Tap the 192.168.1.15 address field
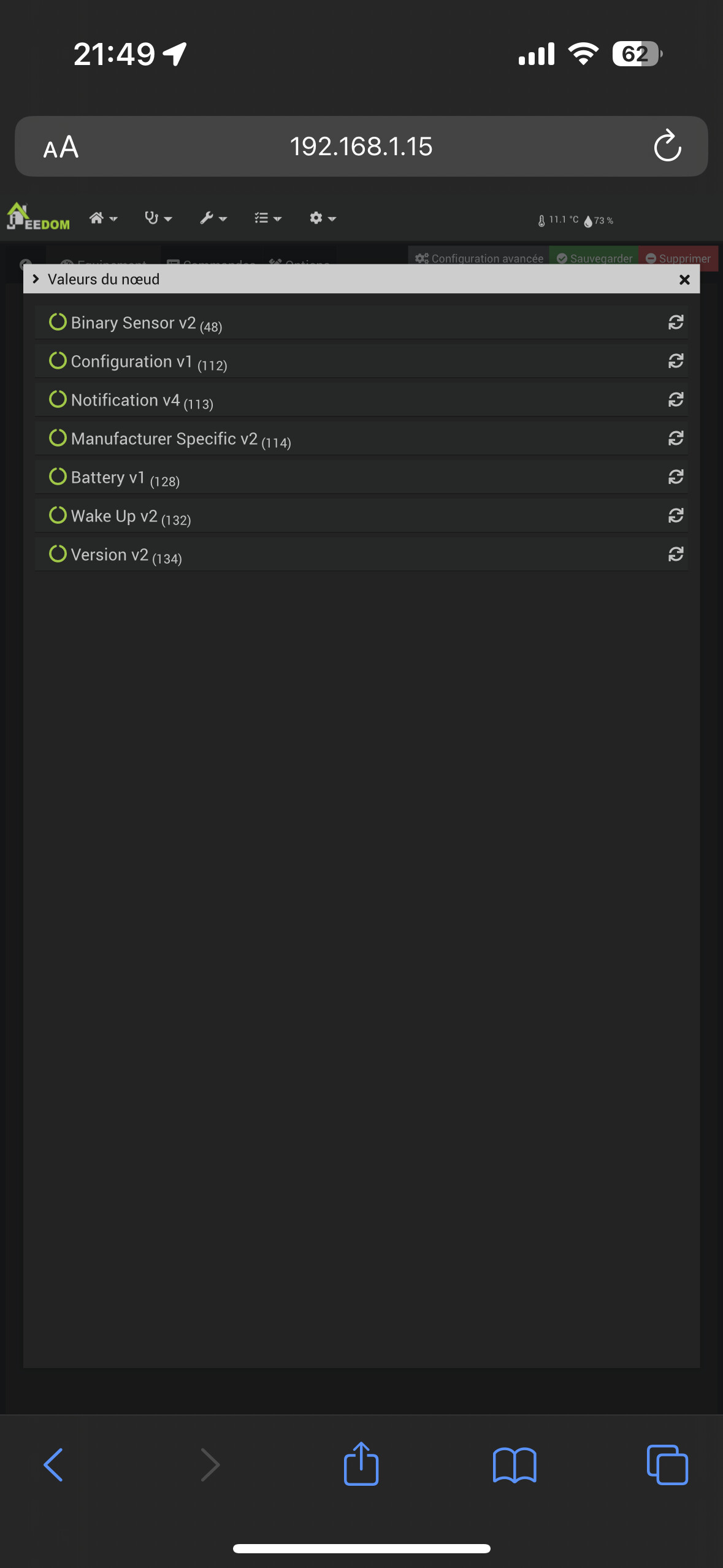723x1568 pixels. [x=361, y=147]
